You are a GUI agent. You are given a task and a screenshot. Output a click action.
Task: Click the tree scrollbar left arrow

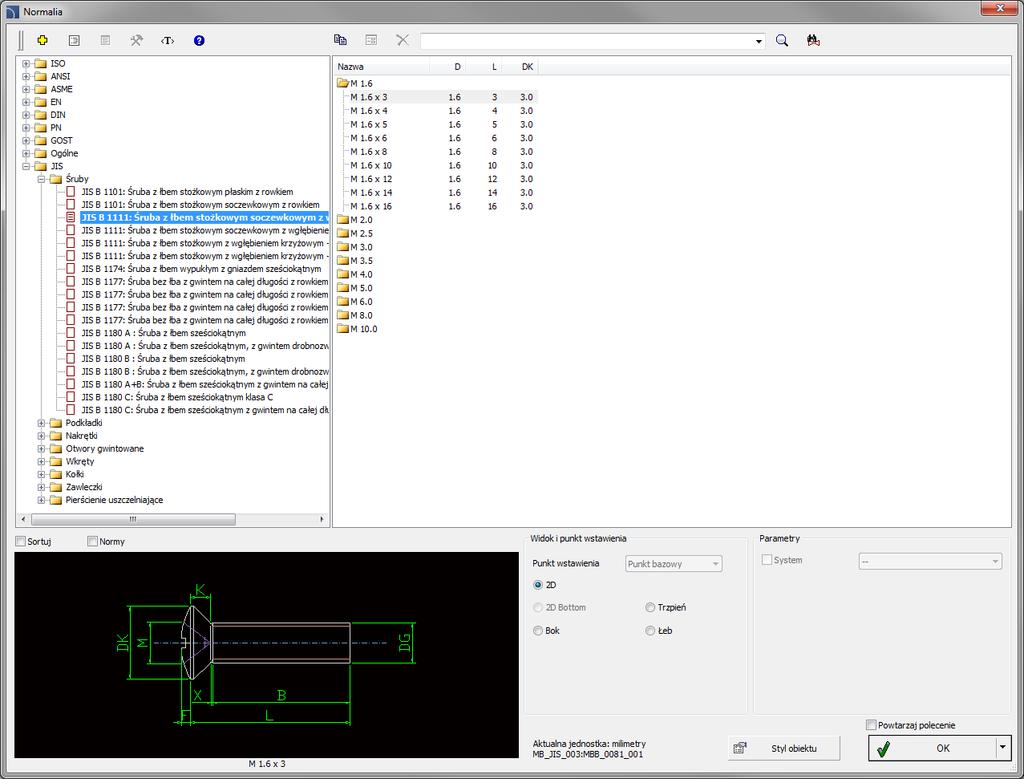point(24,519)
